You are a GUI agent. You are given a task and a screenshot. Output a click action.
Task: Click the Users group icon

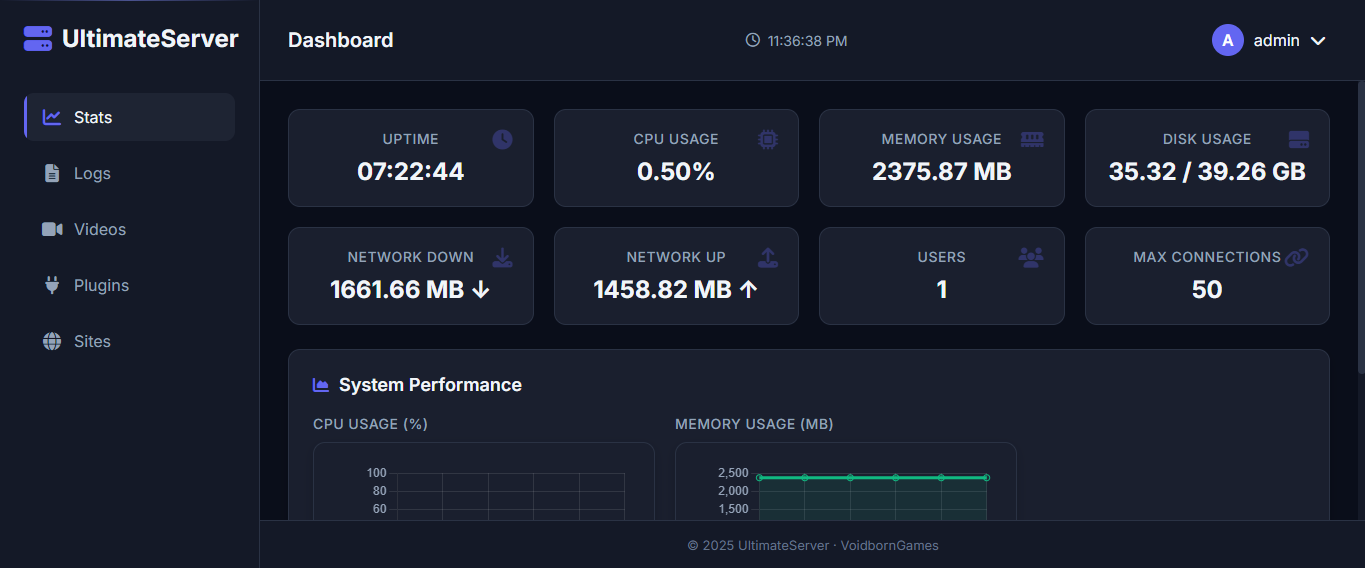[x=1031, y=258]
